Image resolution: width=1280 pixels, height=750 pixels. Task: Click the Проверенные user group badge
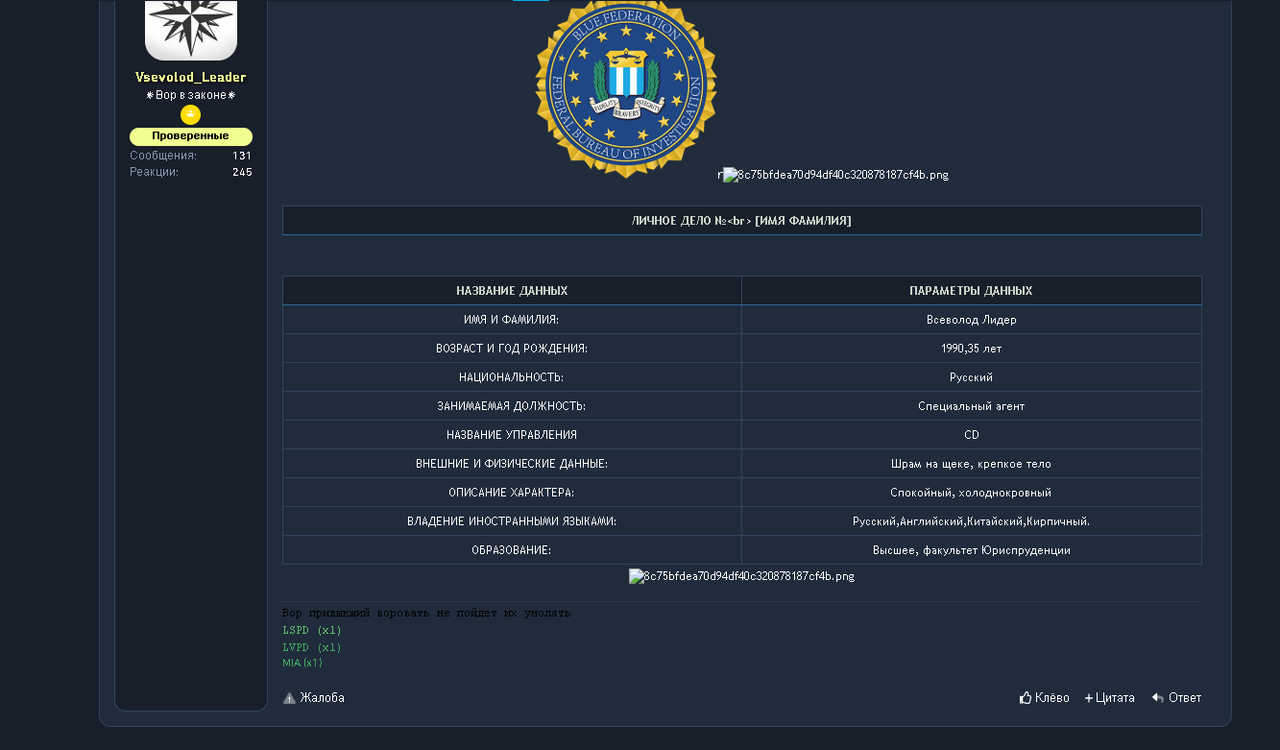pyautogui.click(x=190, y=136)
